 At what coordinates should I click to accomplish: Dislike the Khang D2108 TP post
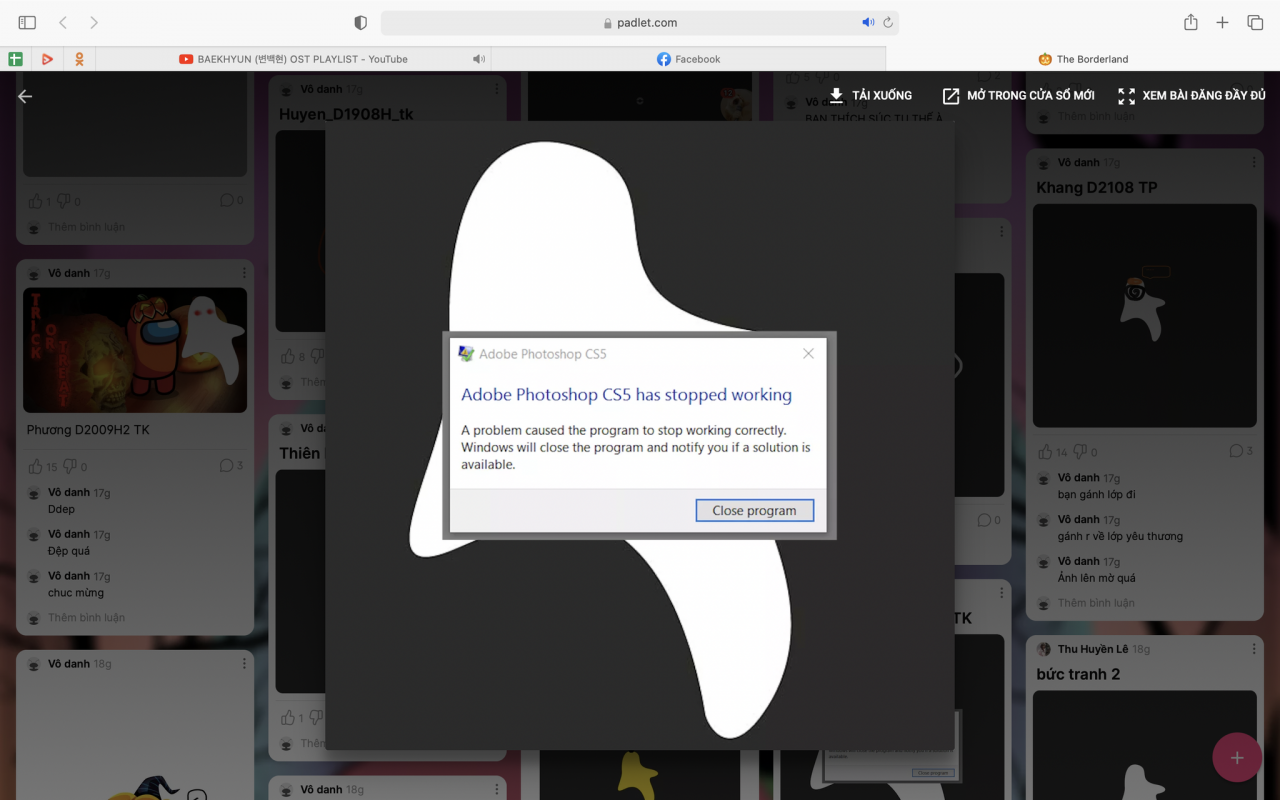point(1078,452)
